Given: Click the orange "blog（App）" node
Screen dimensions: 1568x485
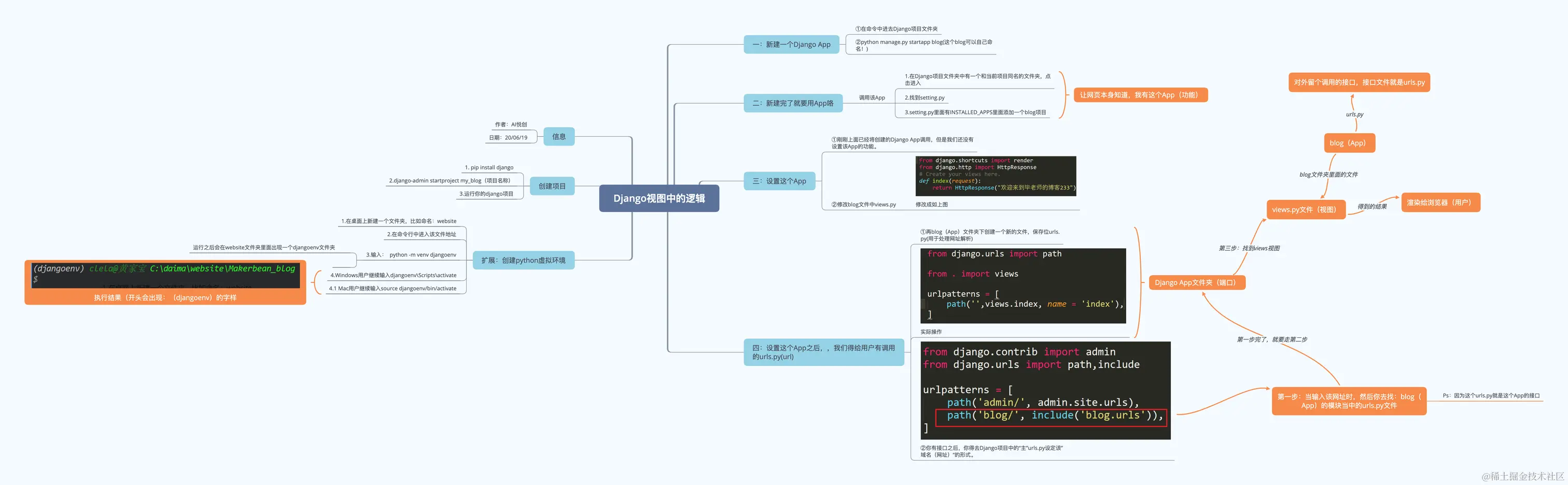Looking at the screenshot, I should click(1349, 143).
